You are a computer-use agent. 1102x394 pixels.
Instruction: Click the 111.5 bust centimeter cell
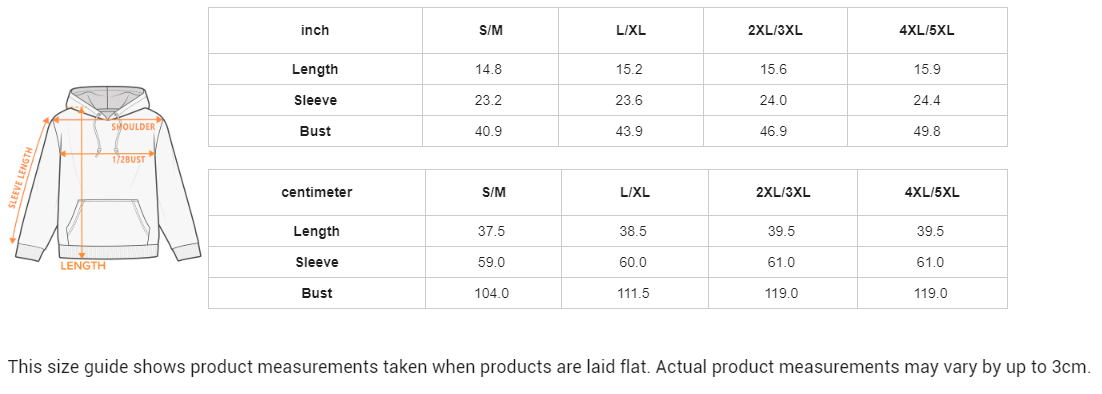[x=635, y=293]
